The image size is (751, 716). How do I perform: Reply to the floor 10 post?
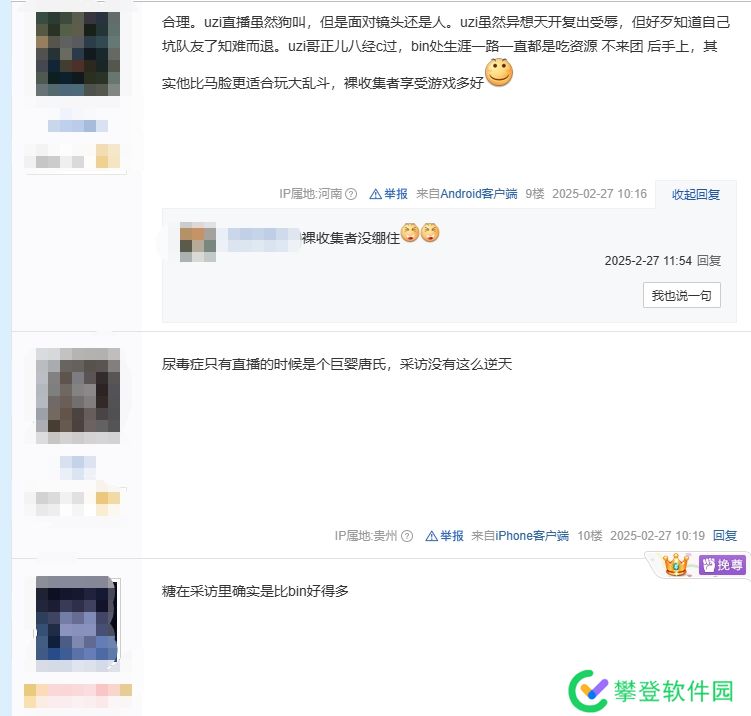pyautogui.click(x=725, y=536)
